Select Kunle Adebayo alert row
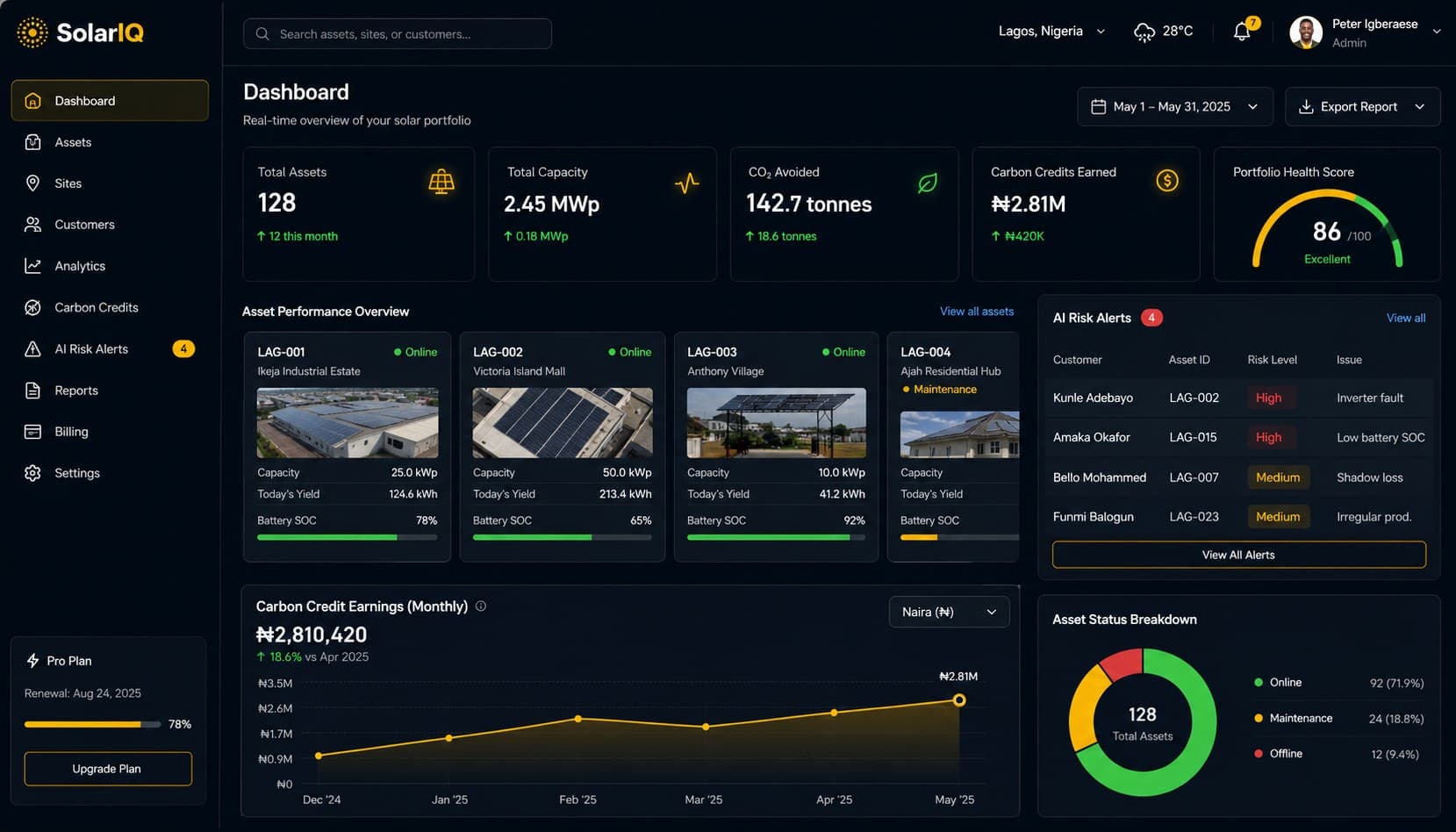This screenshot has height=832, width=1456. pos(1238,398)
